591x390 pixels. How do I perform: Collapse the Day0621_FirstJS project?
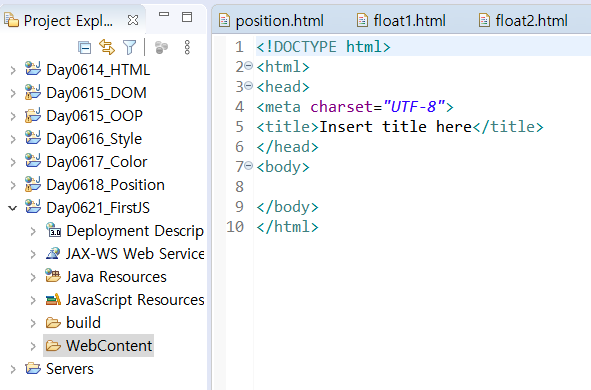[x=13, y=208]
